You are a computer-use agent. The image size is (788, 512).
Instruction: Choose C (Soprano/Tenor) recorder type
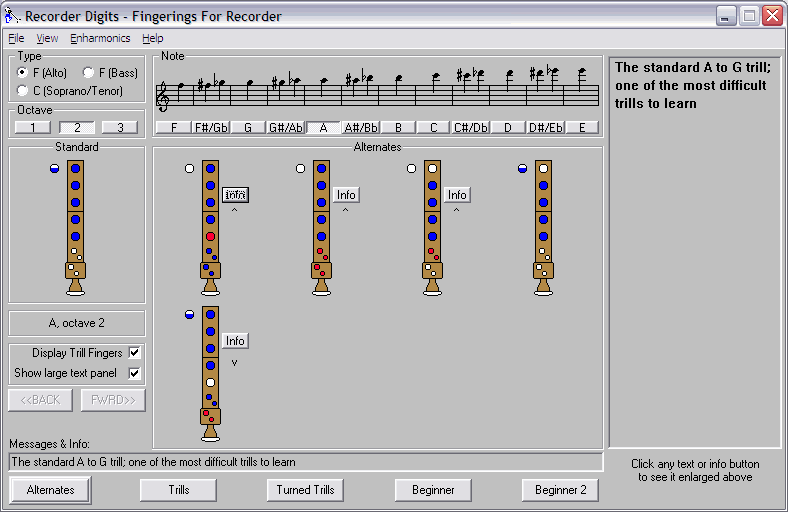click(23, 91)
